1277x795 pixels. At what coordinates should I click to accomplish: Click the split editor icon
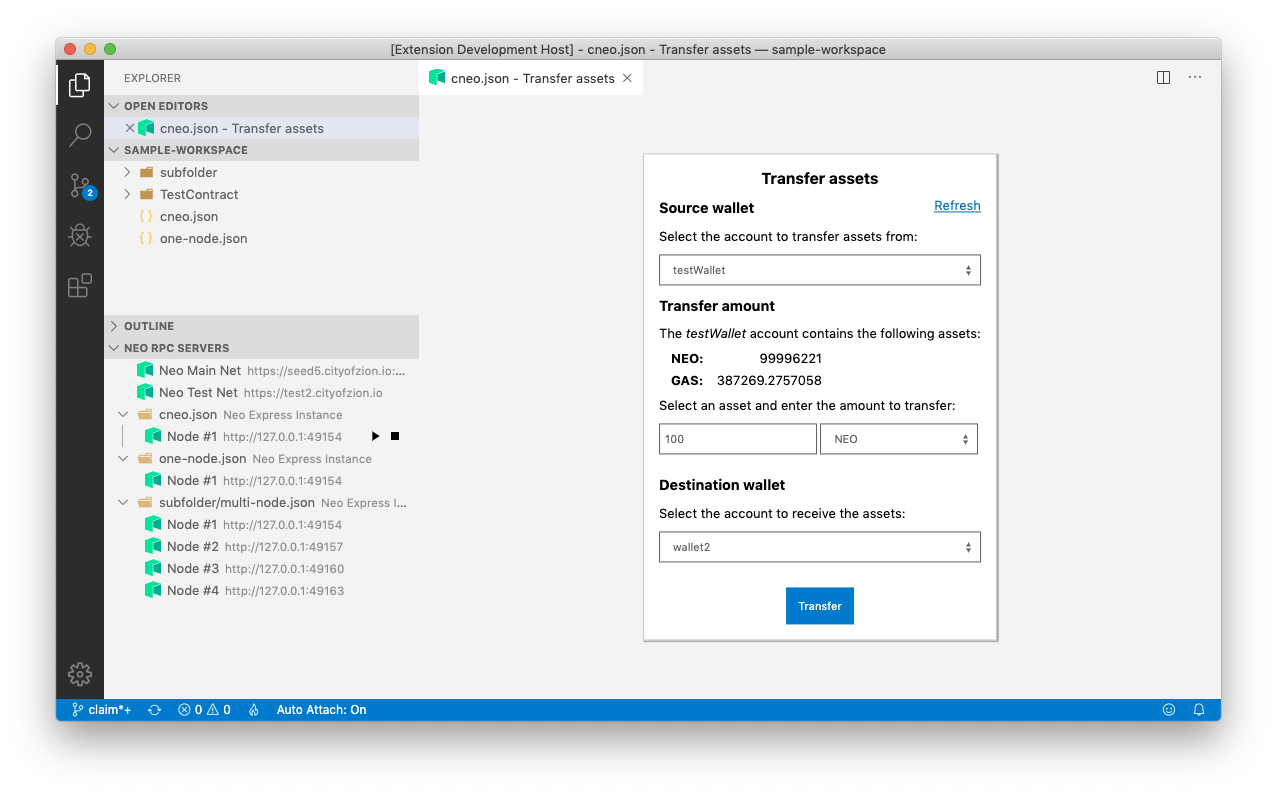point(1163,78)
